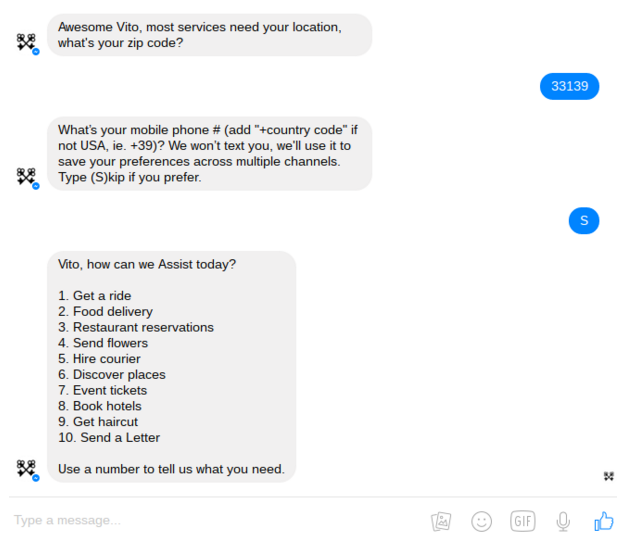Click "2. Food delivery" in the list
The width and height of the screenshot is (622, 542).
(x=105, y=312)
